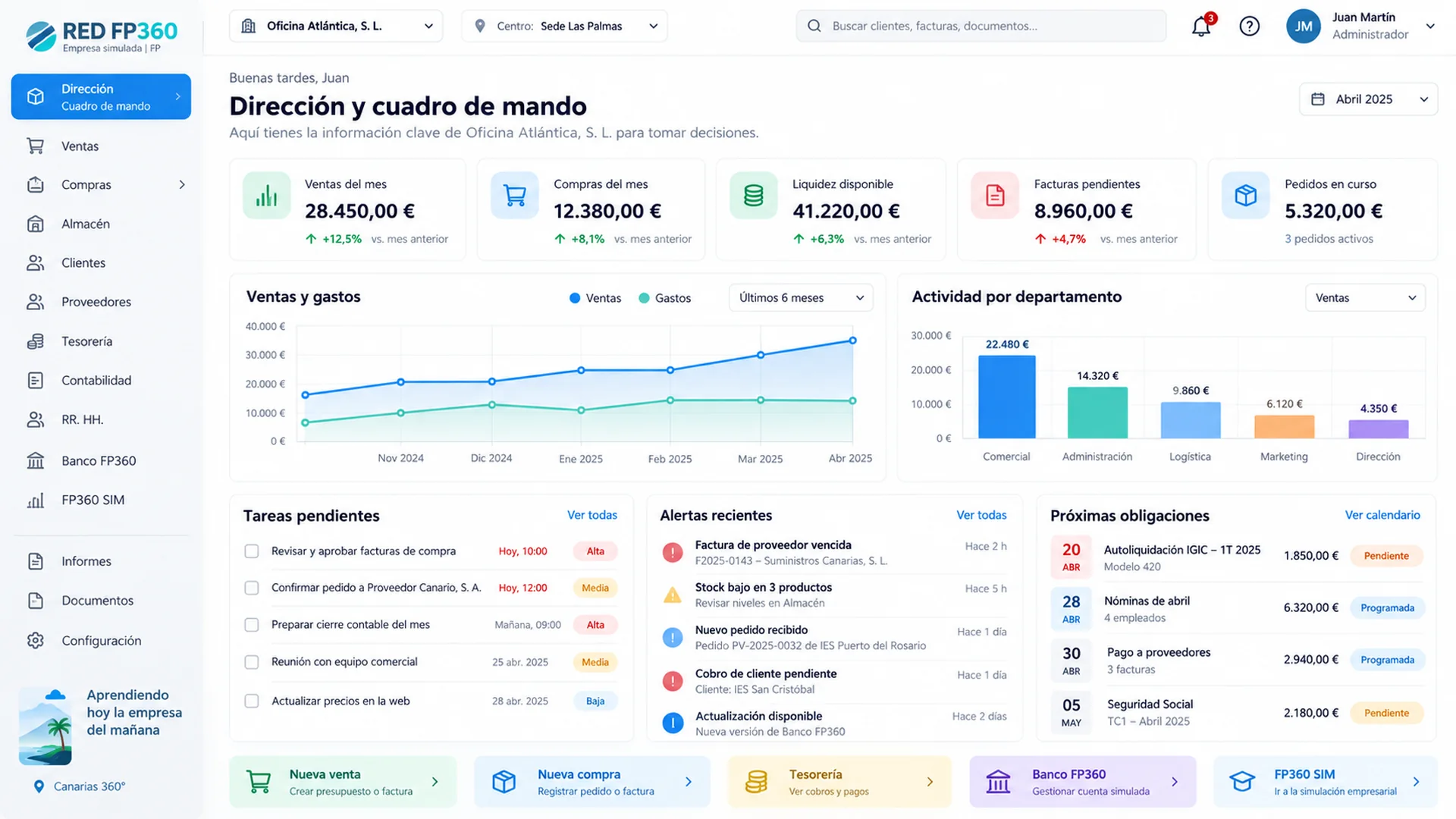The image size is (1456, 819).
Task: Click the Ventas legend color dot
Action: [x=575, y=298]
